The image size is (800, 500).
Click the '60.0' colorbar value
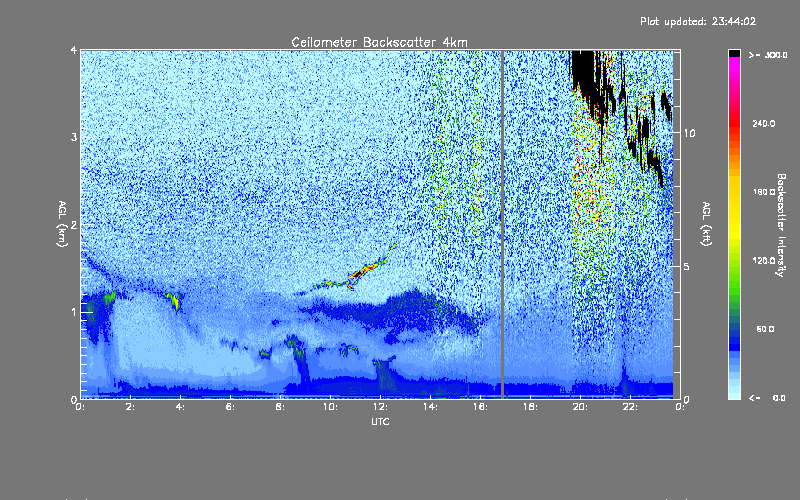pos(765,329)
